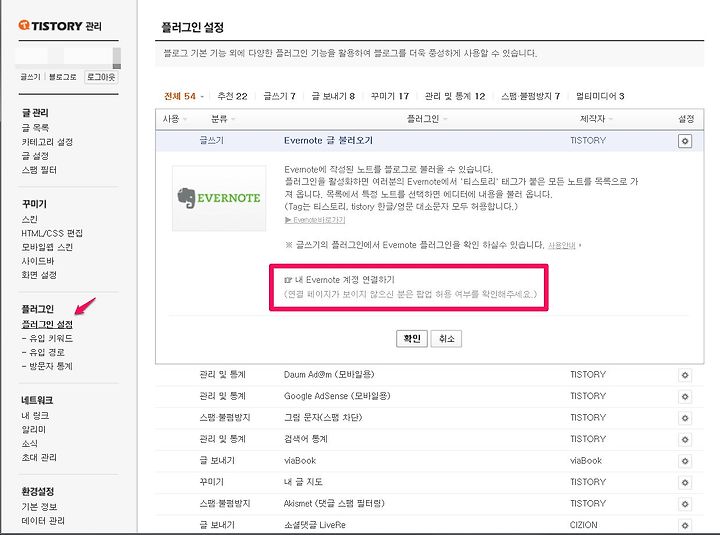Open 유입 경로 in sidebar

click(x=43, y=352)
